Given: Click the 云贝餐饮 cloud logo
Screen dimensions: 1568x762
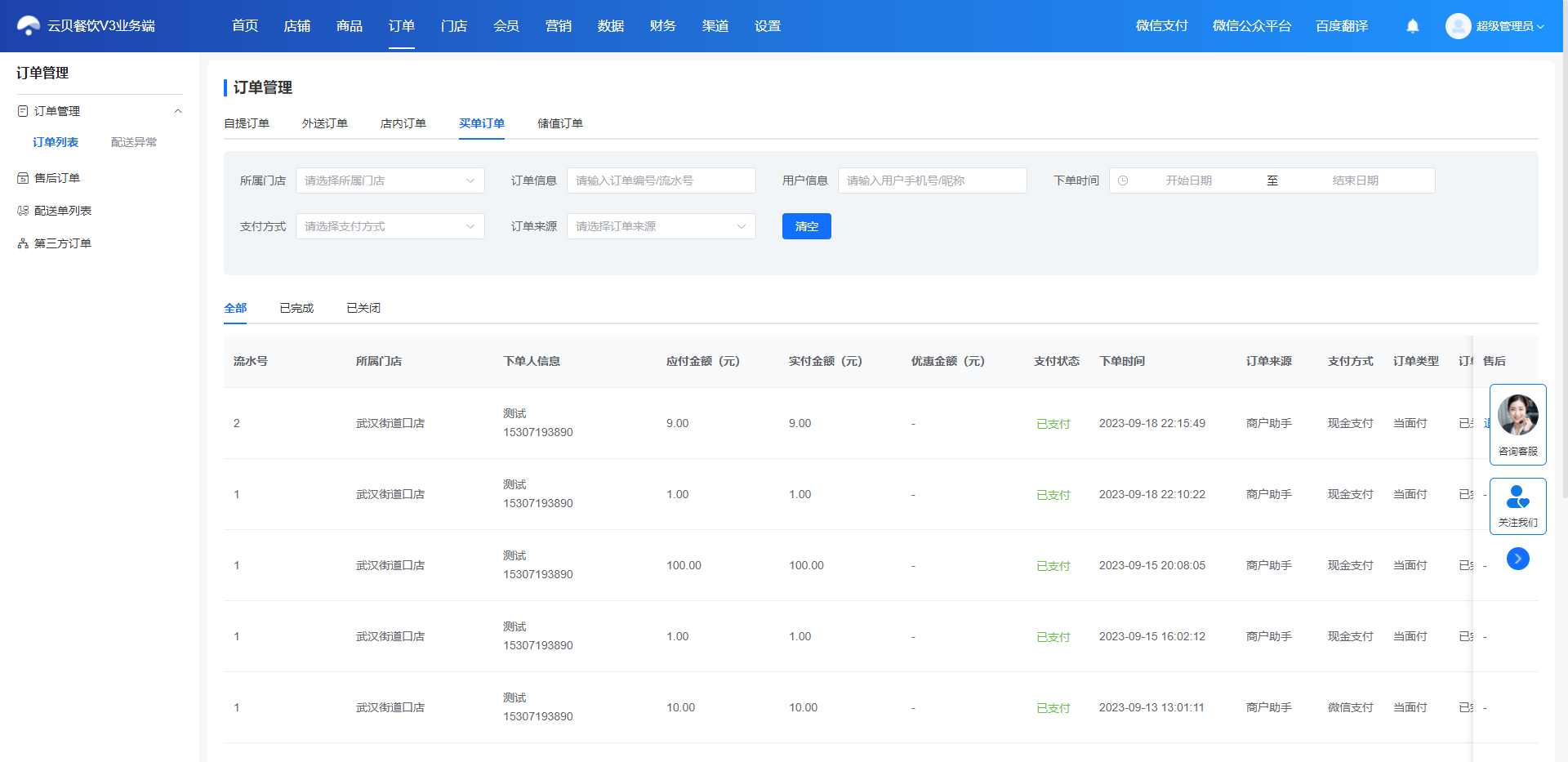Looking at the screenshot, I should [29, 26].
